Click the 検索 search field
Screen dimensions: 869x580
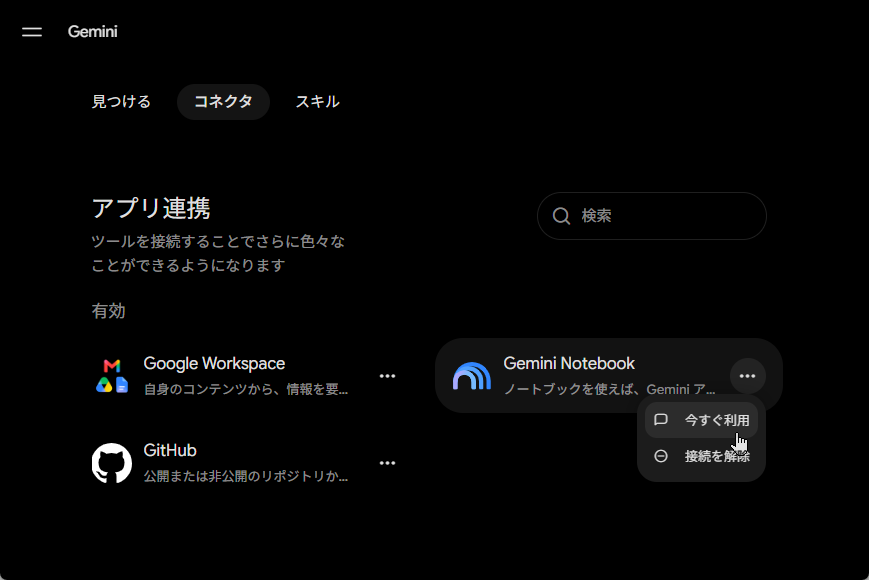652,216
